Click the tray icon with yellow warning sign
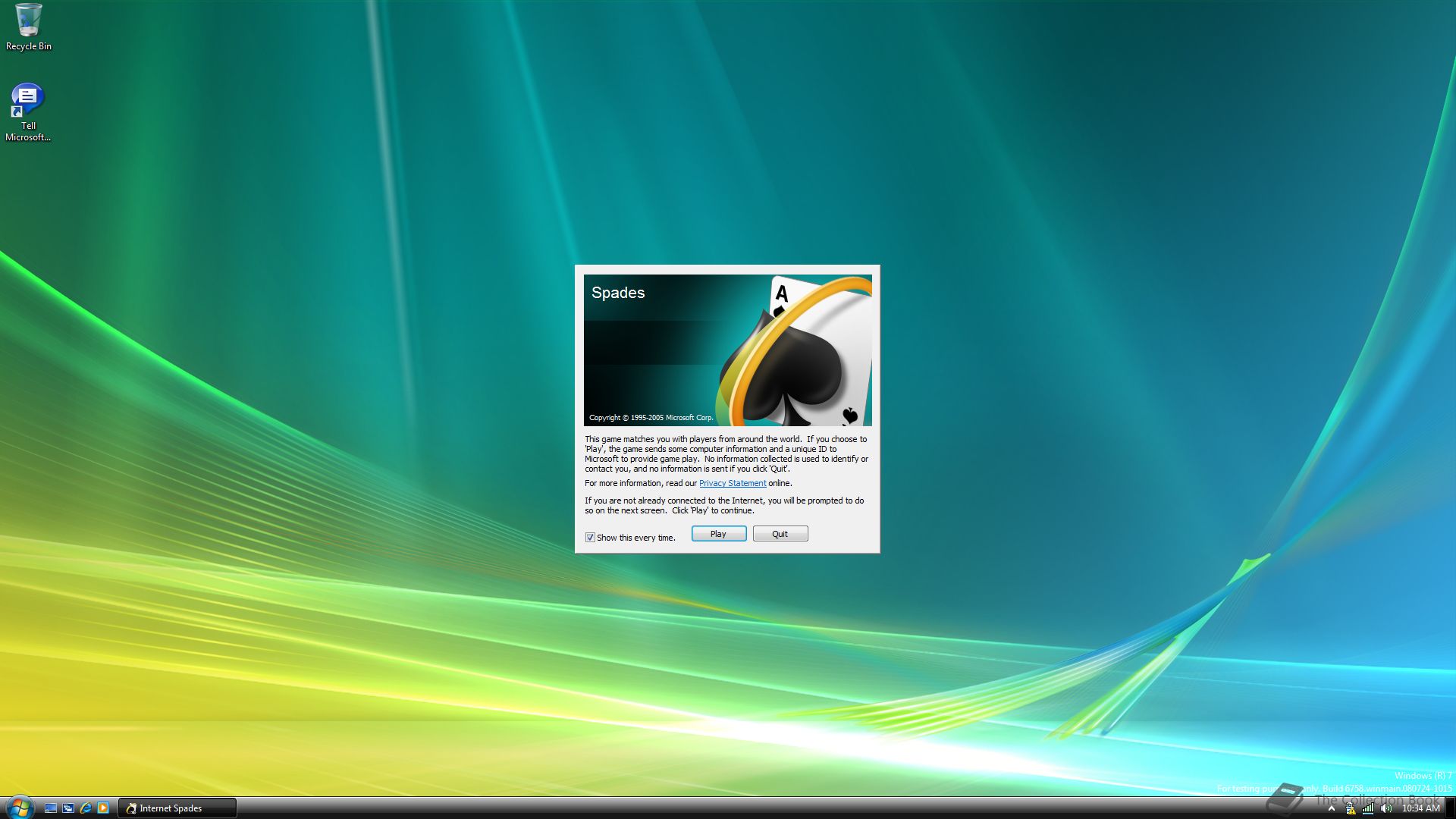The height and width of the screenshot is (819, 1456). pos(1350,808)
